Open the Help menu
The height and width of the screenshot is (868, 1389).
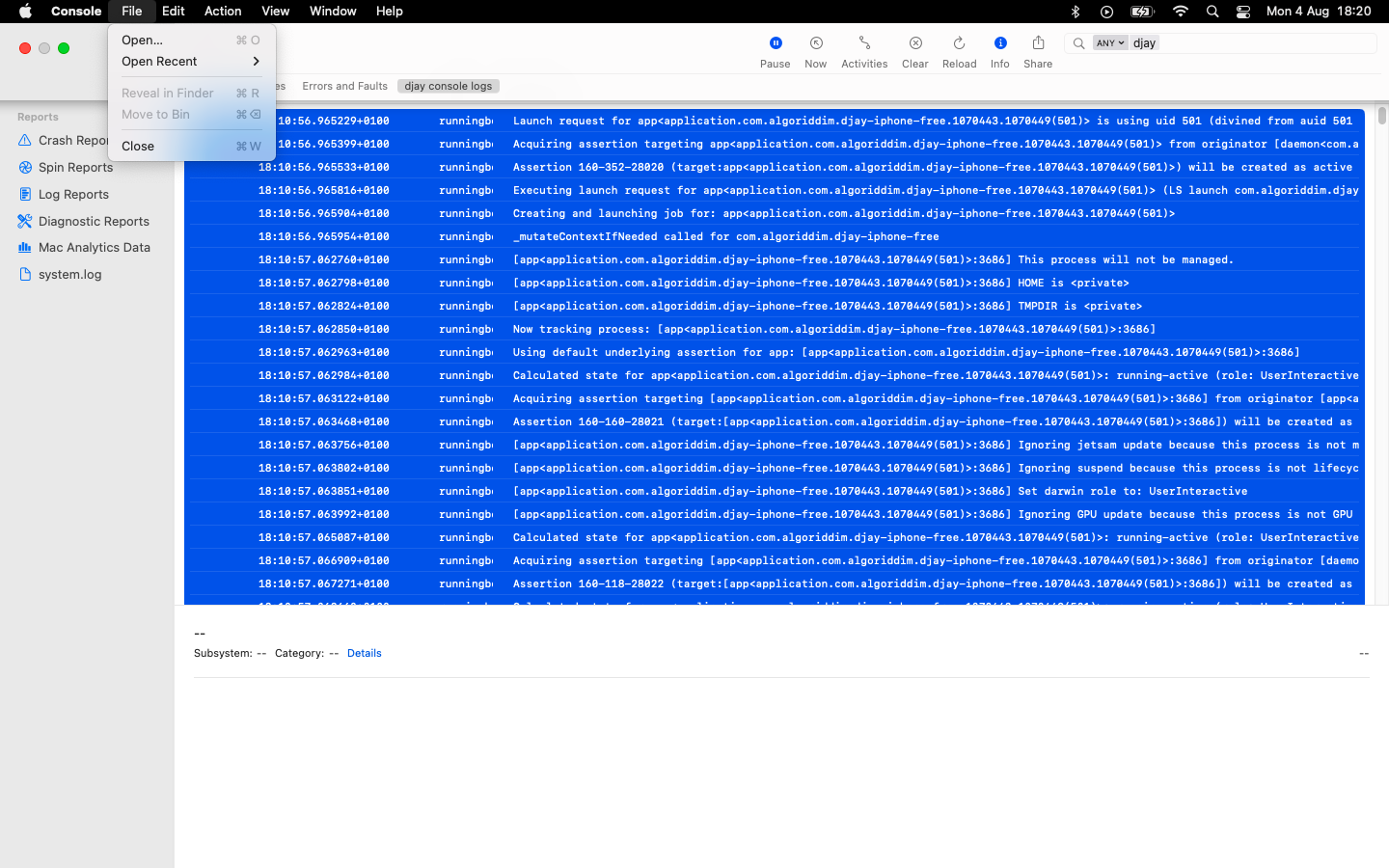click(390, 12)
